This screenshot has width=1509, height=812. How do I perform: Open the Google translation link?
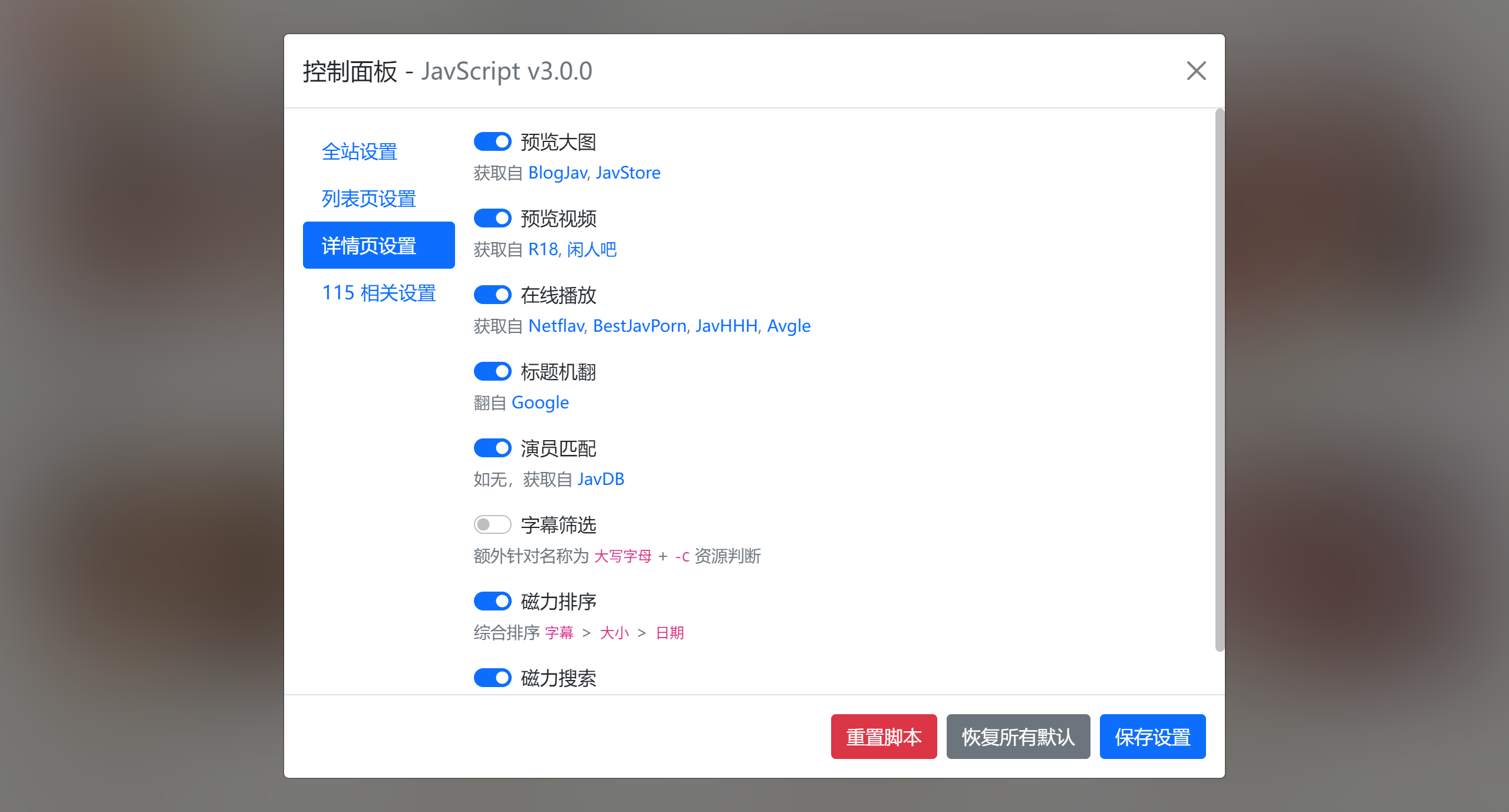[541, 402]
